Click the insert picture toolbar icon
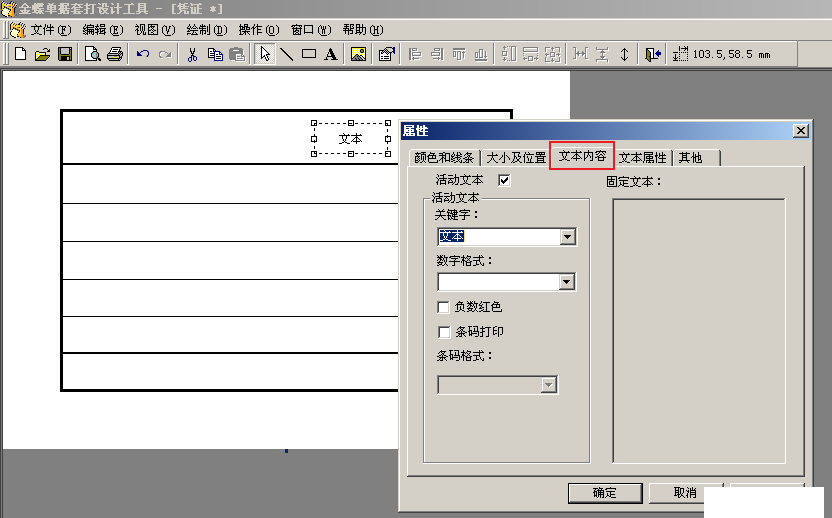The image size is (832, 518). point(358,54)
